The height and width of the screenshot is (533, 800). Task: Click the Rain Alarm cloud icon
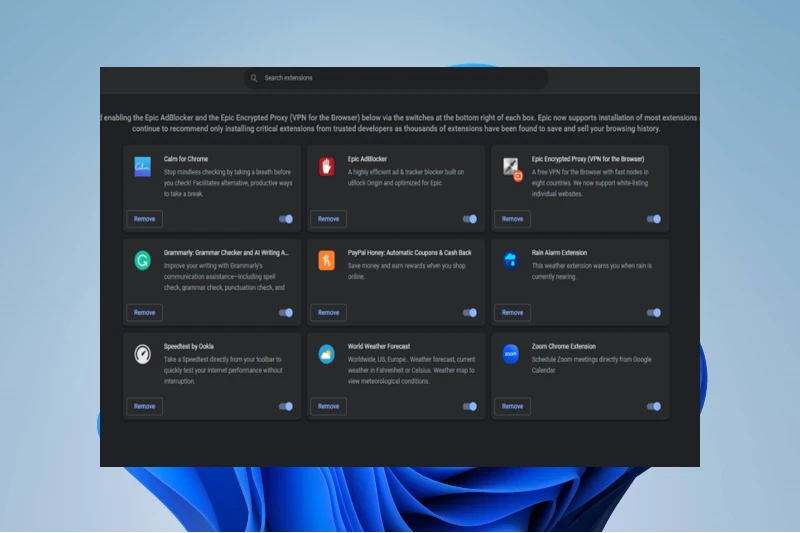click(x=510, y=260)
